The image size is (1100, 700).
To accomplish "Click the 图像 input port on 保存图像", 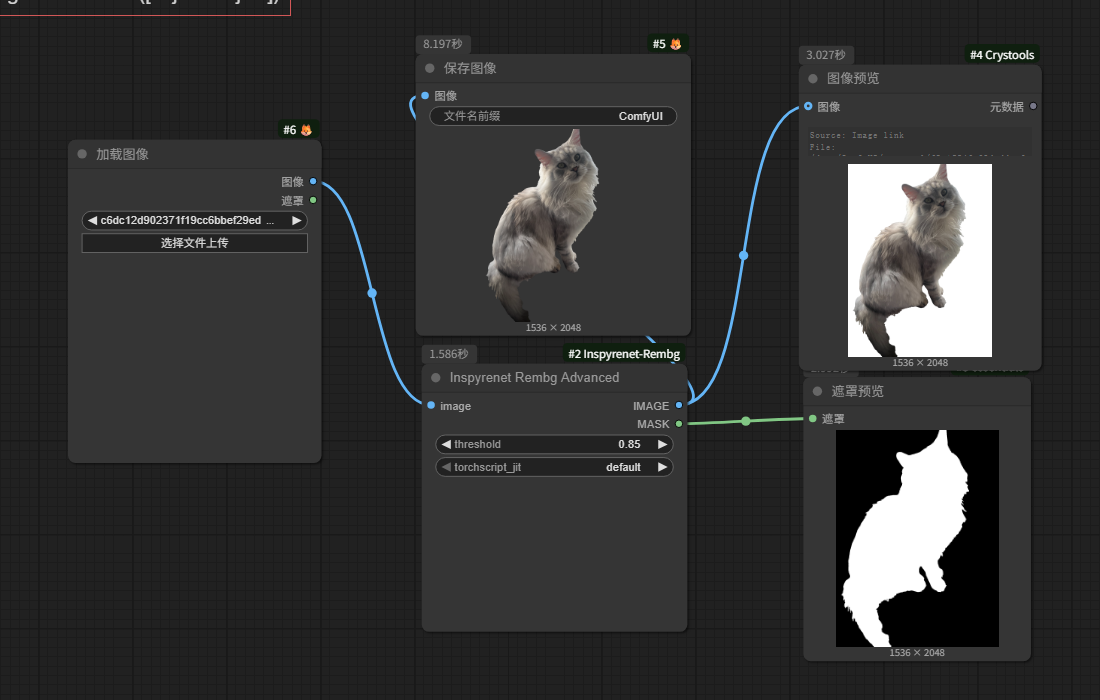I will coord(425,95).
